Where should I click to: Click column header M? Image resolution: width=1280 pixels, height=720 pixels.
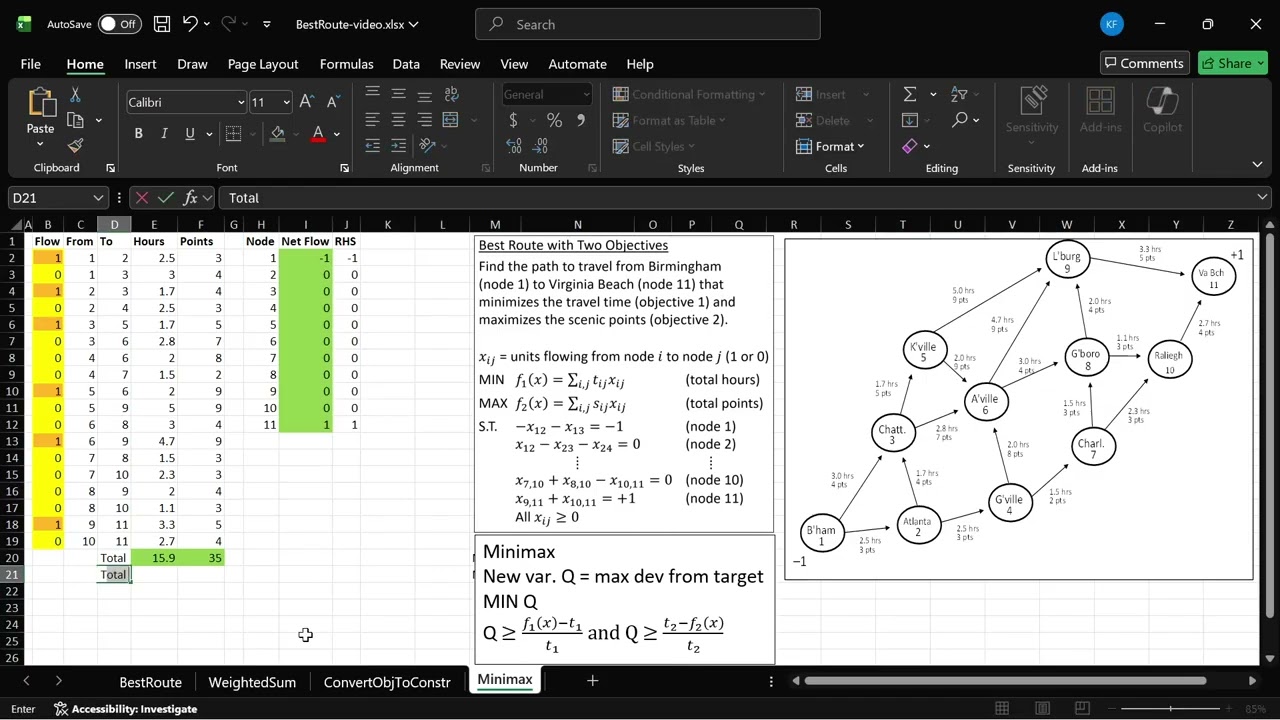(x=495, y=225)
